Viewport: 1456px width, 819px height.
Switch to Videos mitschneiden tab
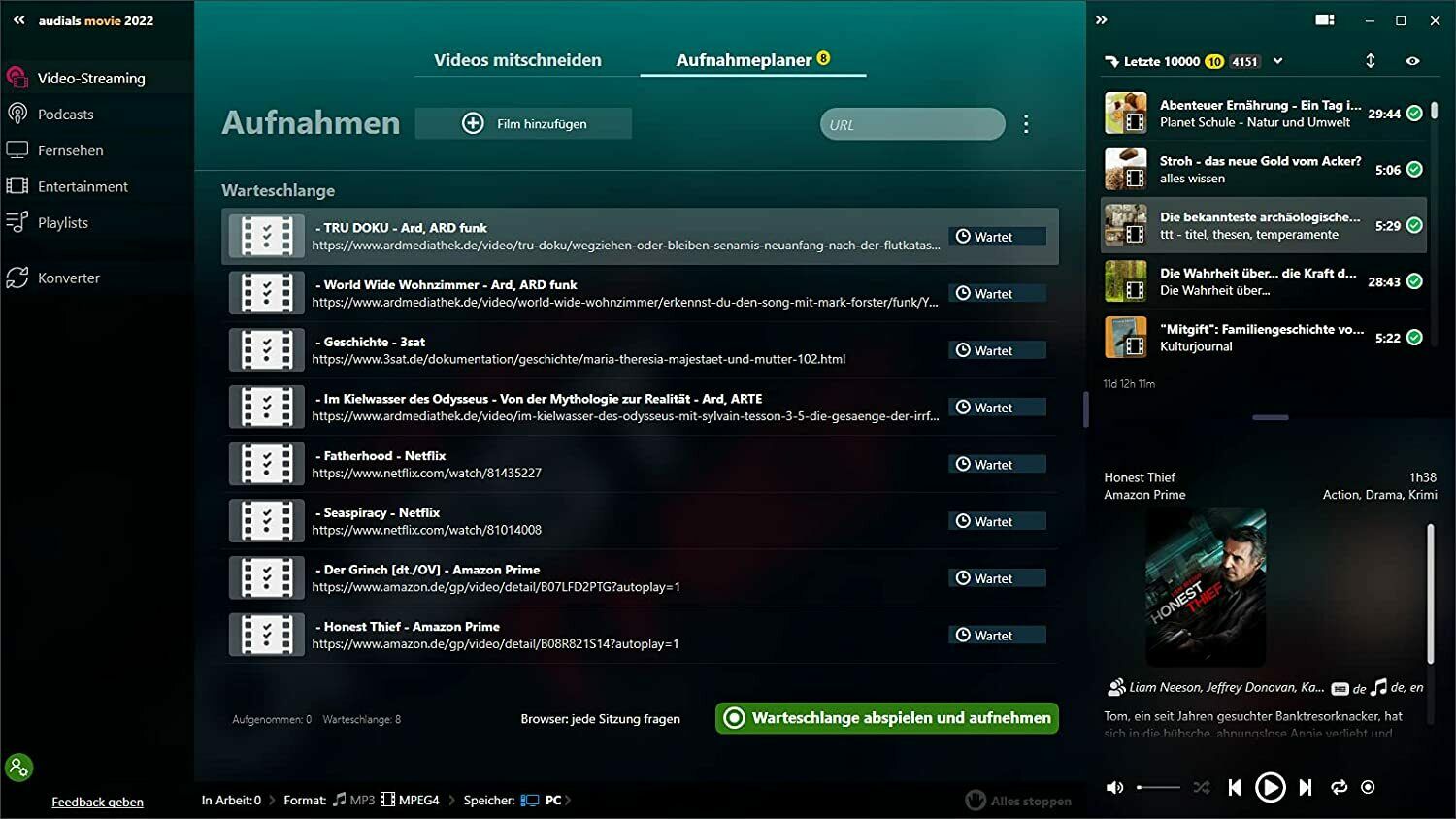coord(517,60)
